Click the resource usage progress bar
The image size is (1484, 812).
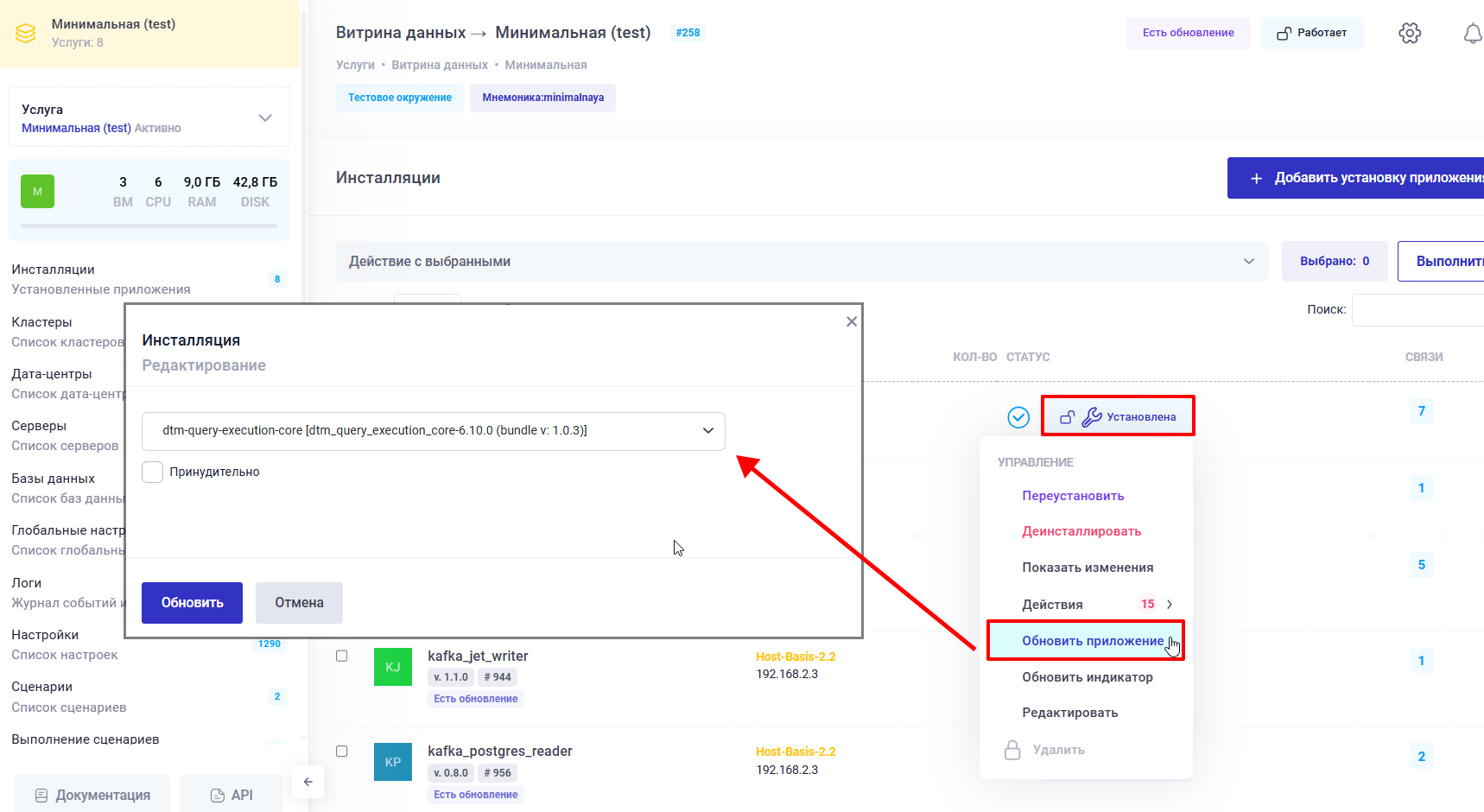148,227
